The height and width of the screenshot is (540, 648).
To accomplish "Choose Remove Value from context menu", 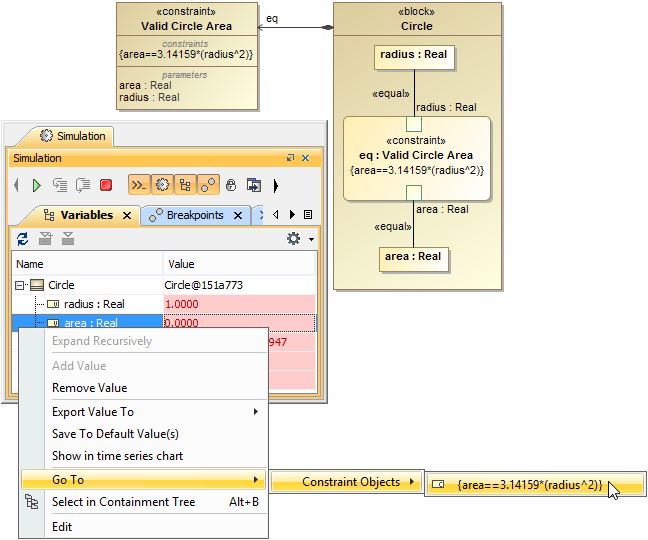I will (89, 388).
